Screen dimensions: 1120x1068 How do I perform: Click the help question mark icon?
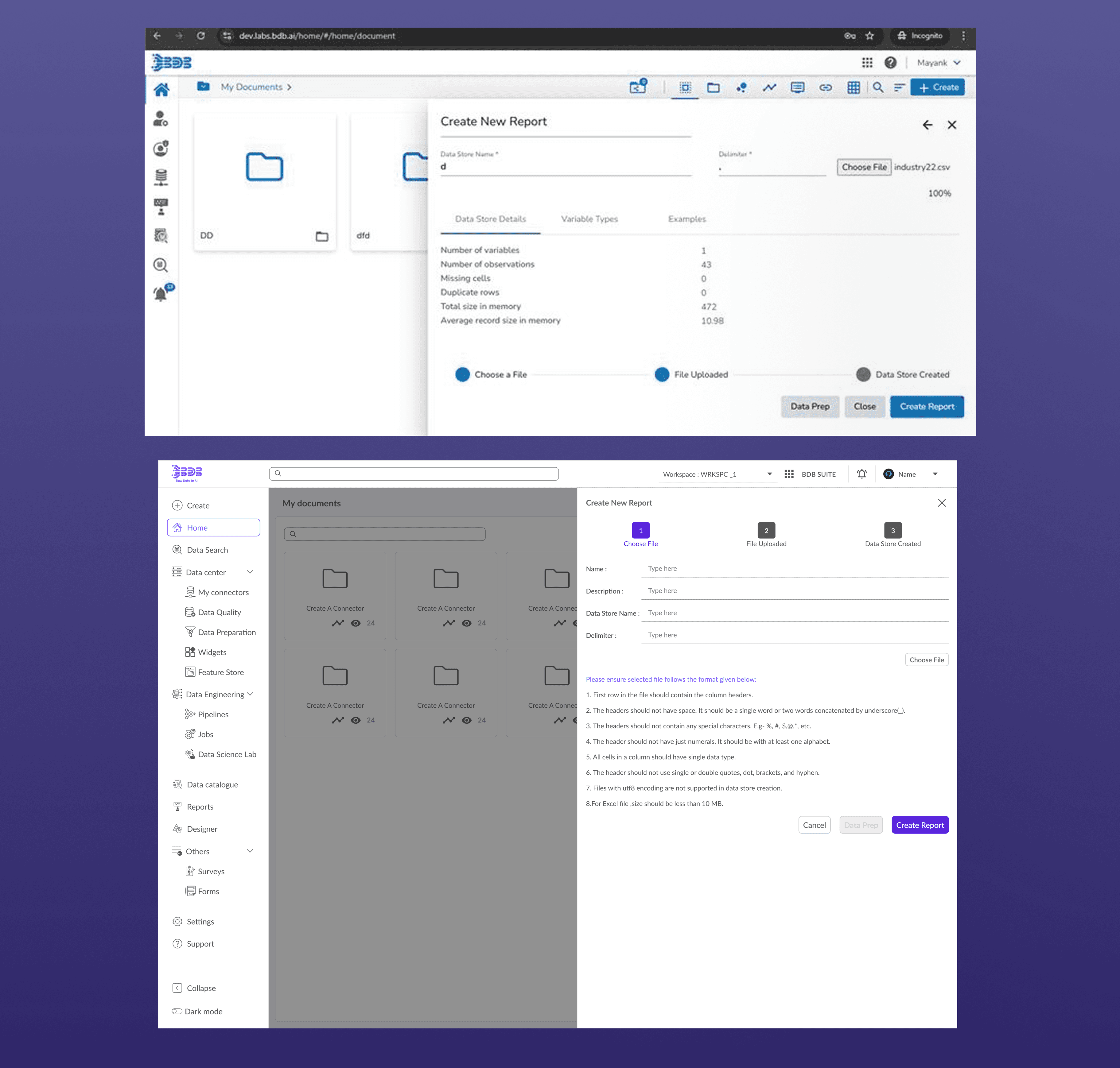pos(890,63)
